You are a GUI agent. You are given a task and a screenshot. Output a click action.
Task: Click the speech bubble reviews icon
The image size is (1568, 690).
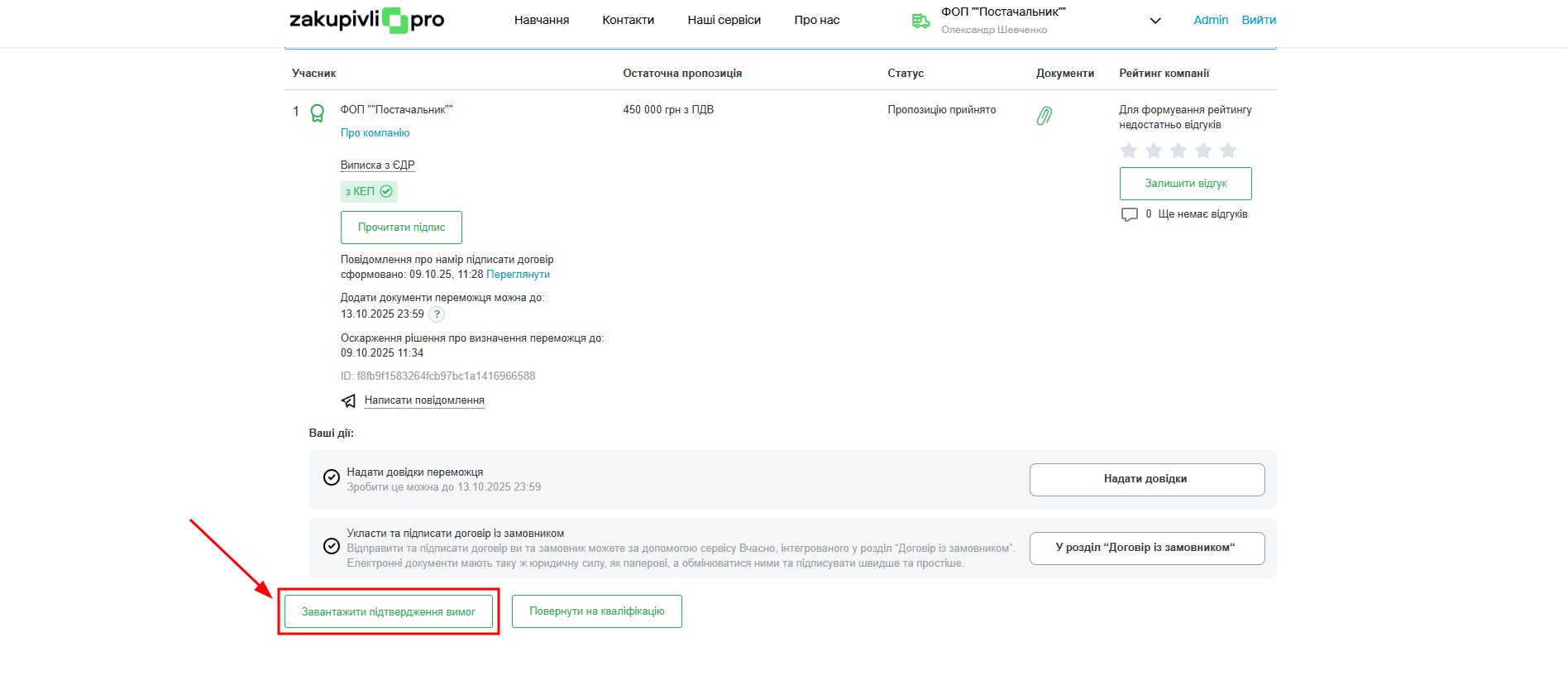click(x=1129, y=215)
